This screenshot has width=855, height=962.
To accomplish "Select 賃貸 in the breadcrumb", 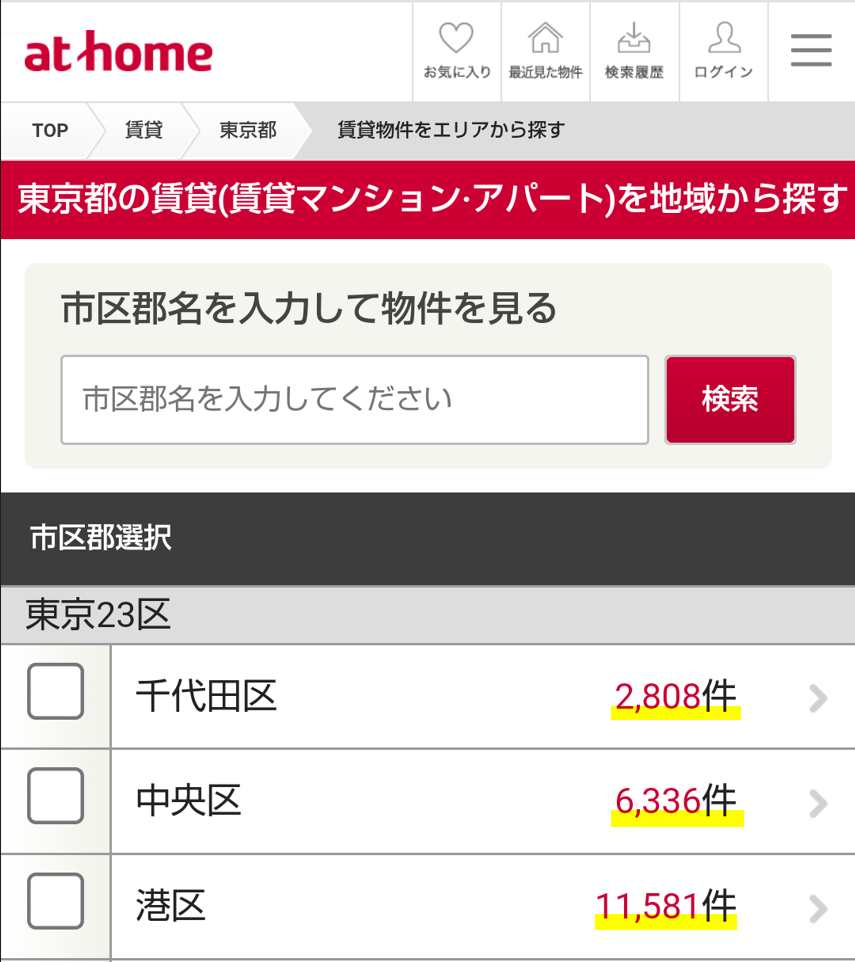I will pyautogui.click(x=144, y=130).
